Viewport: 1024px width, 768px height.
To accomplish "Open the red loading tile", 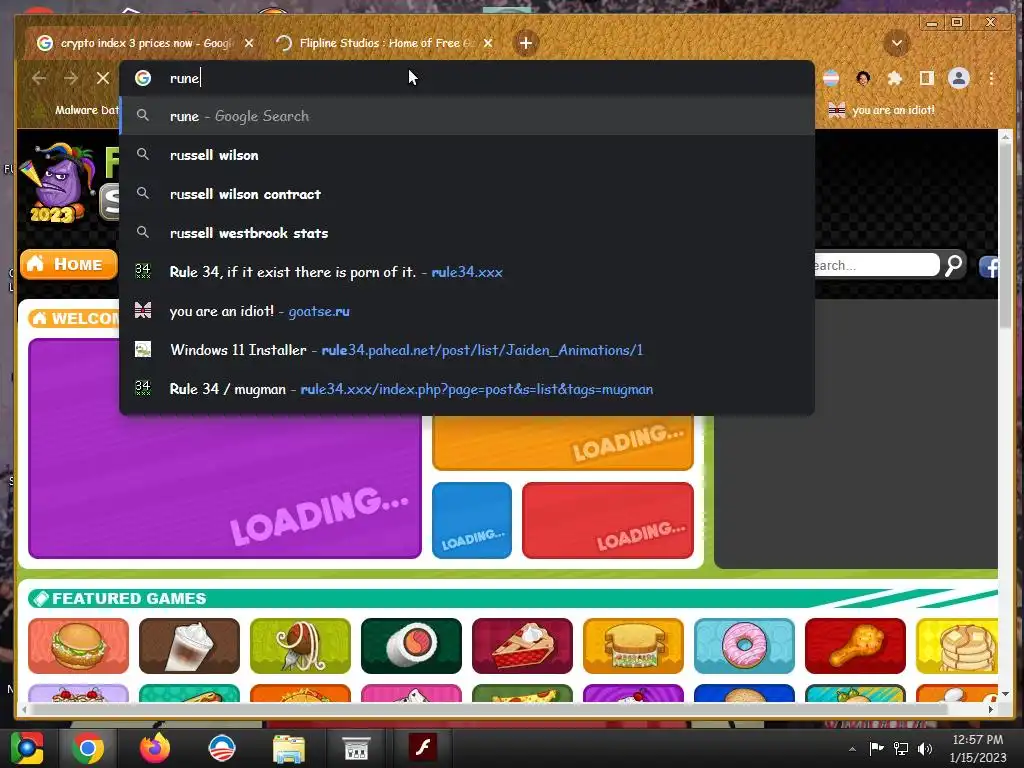I will click(x=607, y=520).
